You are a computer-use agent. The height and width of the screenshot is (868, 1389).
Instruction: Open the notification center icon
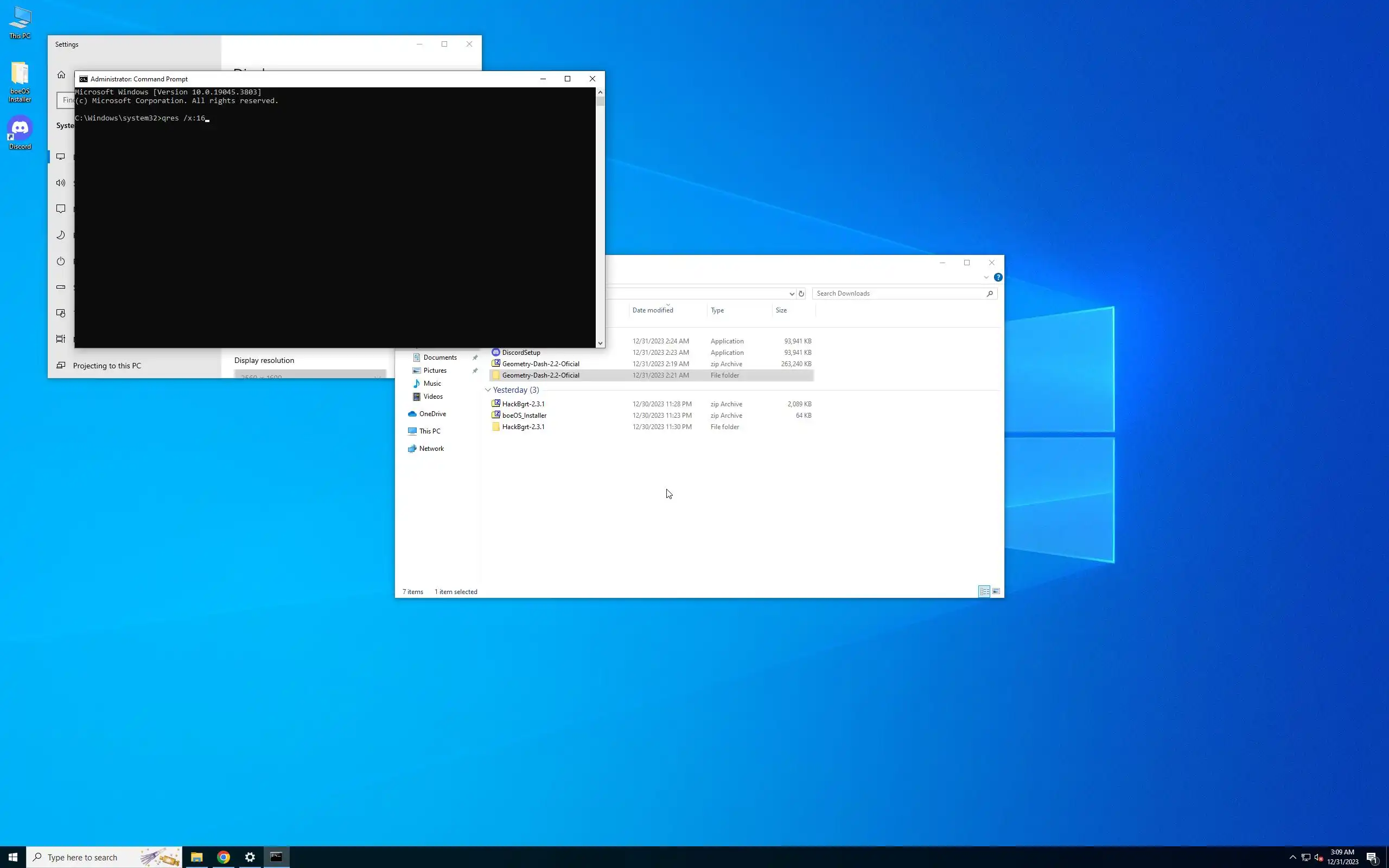tap(1372, 857)
